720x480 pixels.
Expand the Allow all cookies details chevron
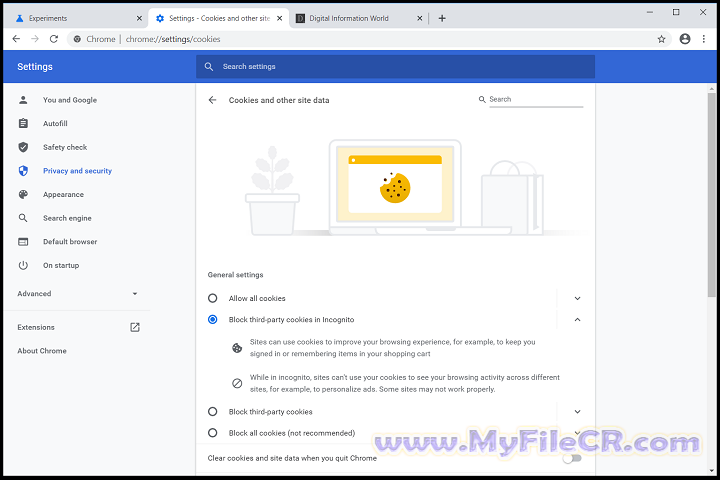pyautogui.click(x=577, y=298)
